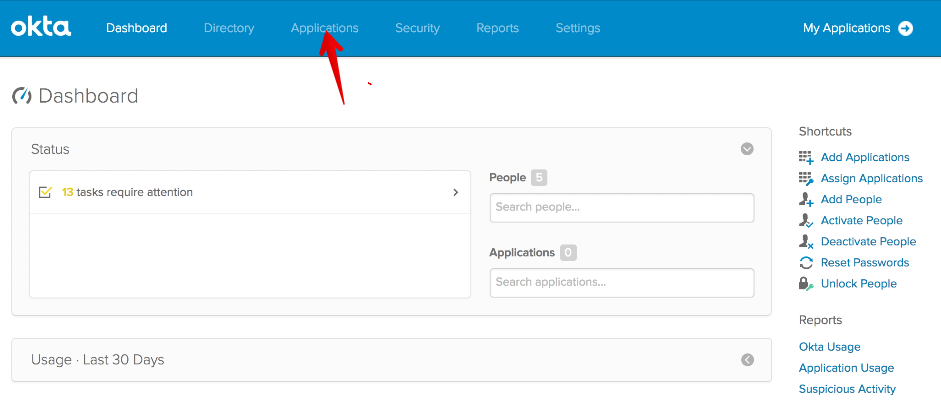Expand the Usage Last 30 Days panel
Screen dimensions: 941x403
pos(747,360)
